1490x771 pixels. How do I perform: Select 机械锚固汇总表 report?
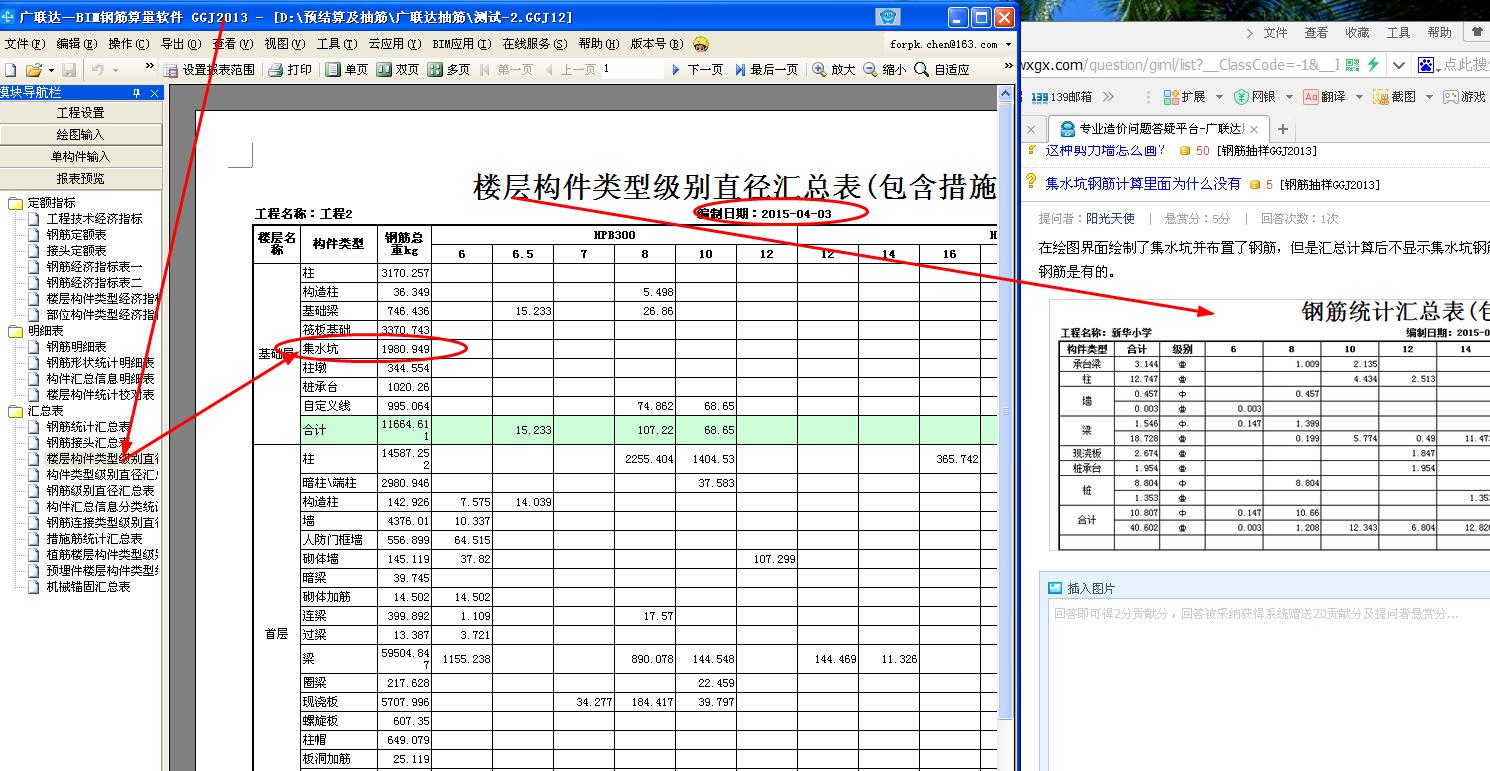pos(88,587)
